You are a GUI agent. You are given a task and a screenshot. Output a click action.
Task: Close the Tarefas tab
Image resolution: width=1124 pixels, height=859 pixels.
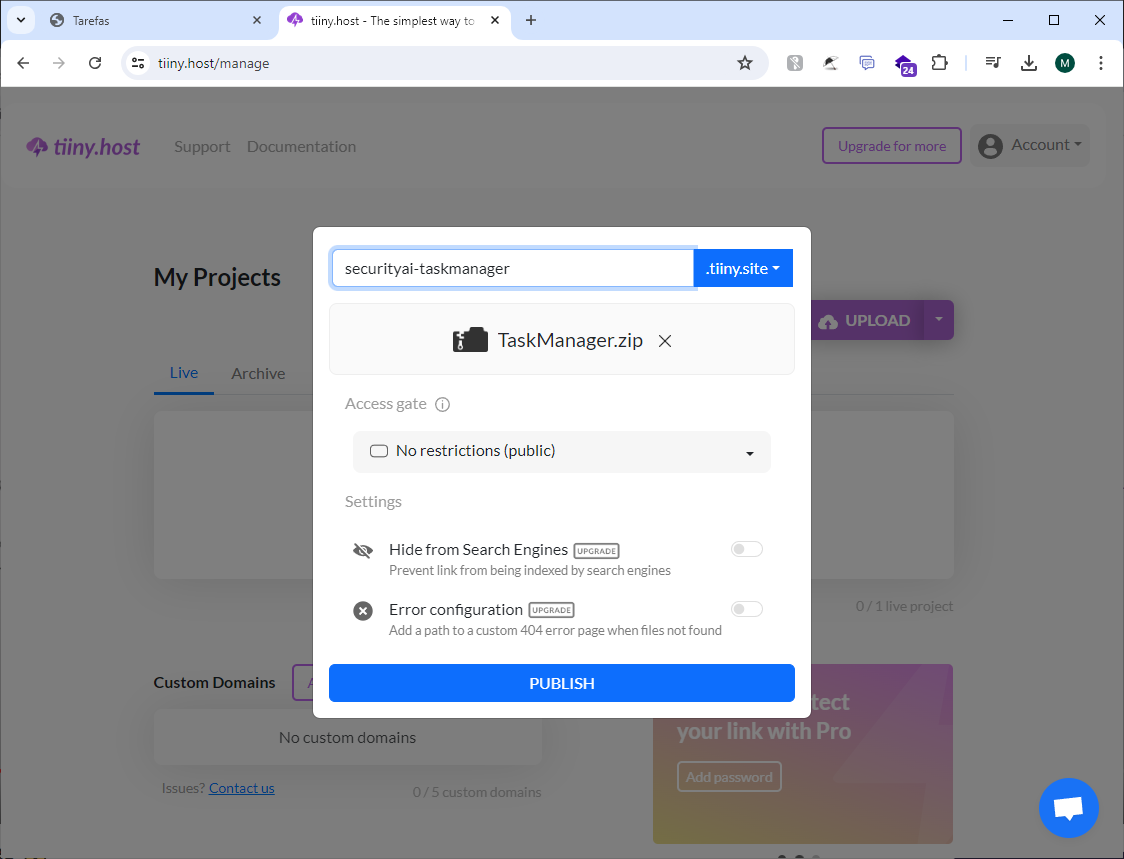click(x=257, y=20)
